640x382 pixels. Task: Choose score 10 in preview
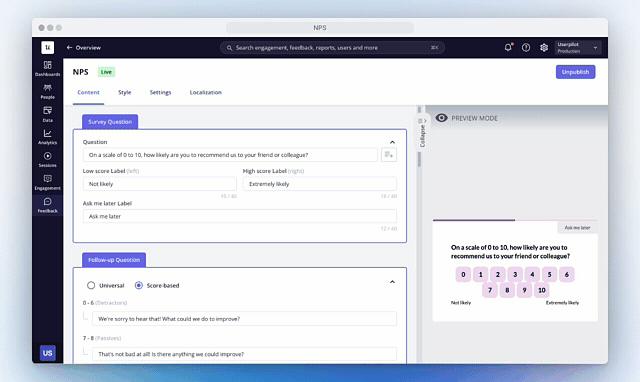(x=542, y=290)
